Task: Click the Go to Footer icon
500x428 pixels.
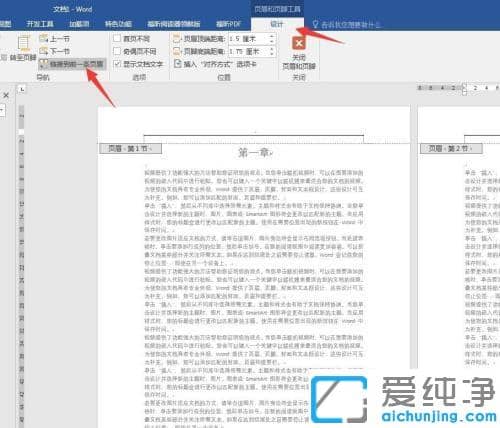Action: tap(24, 44)
